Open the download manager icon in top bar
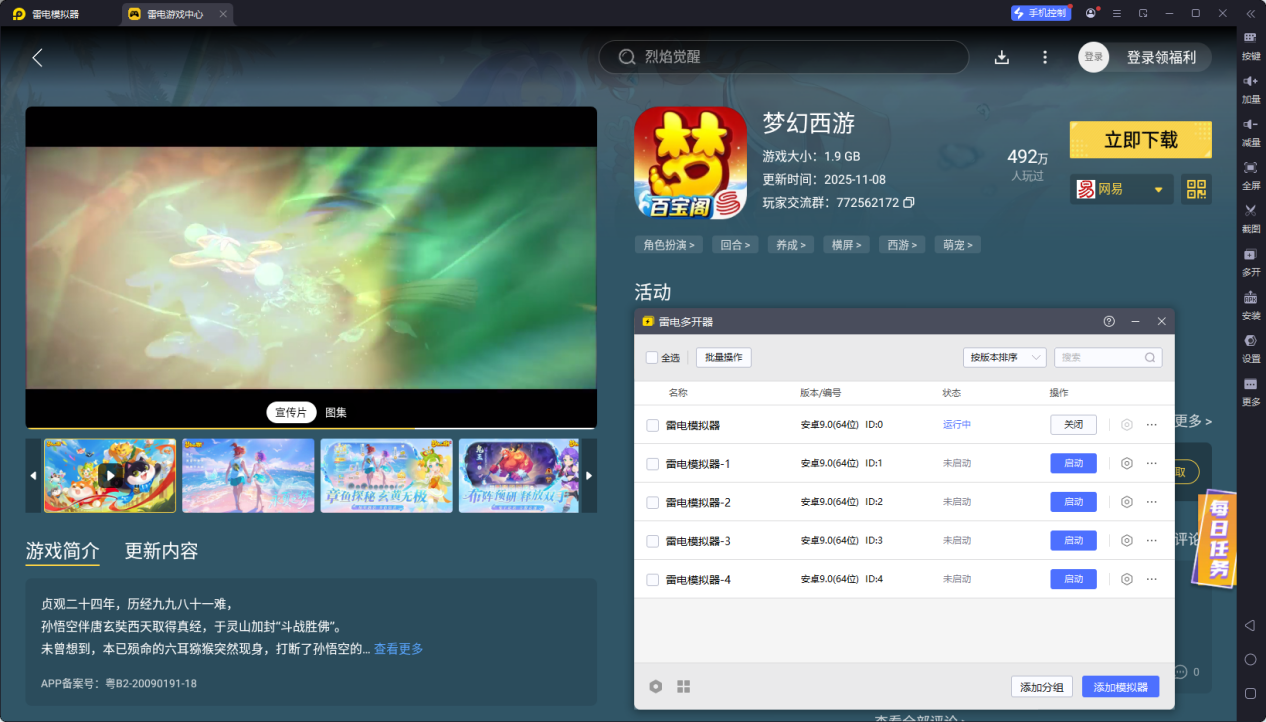Viewport: 1266px width, 722px height. (x=1001, y=57)
